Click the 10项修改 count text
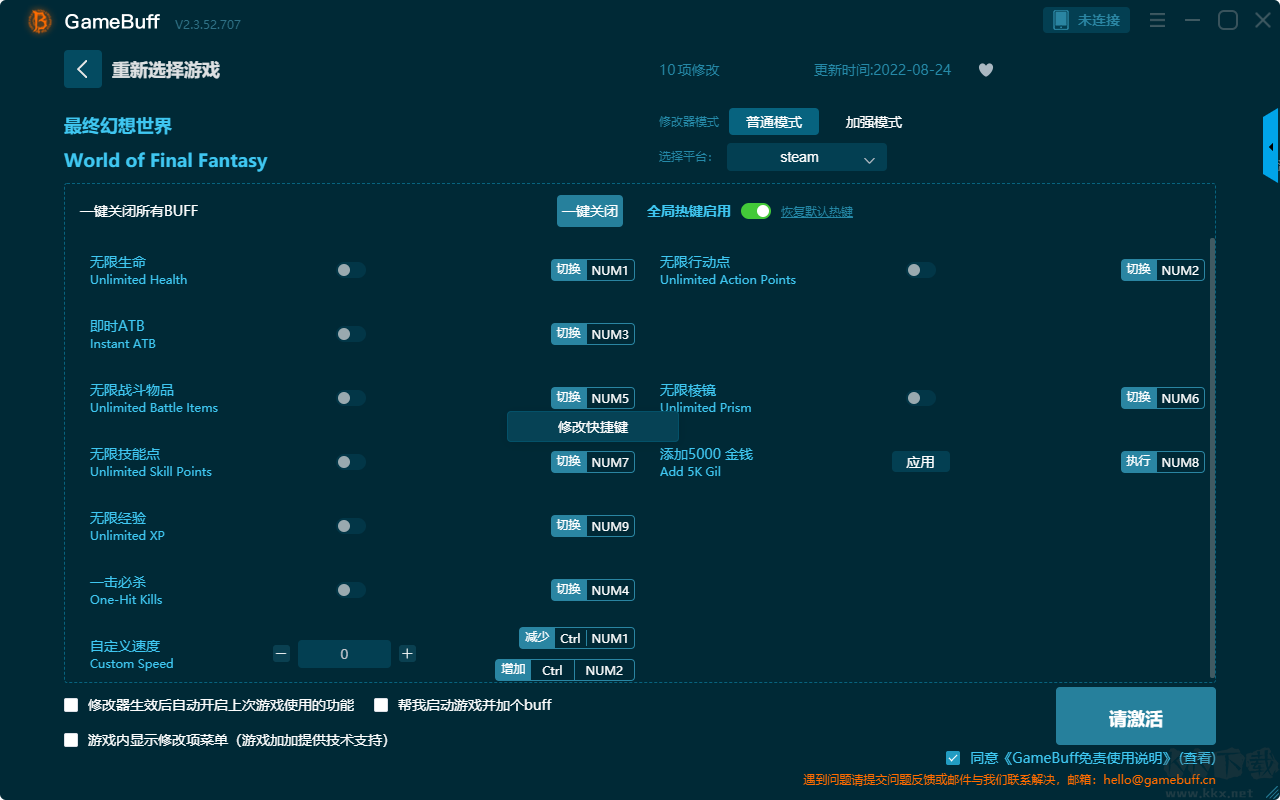Image resolution: width=1280 pixels, height=800 pixels. pyautogui.click(x=689, y=70)
